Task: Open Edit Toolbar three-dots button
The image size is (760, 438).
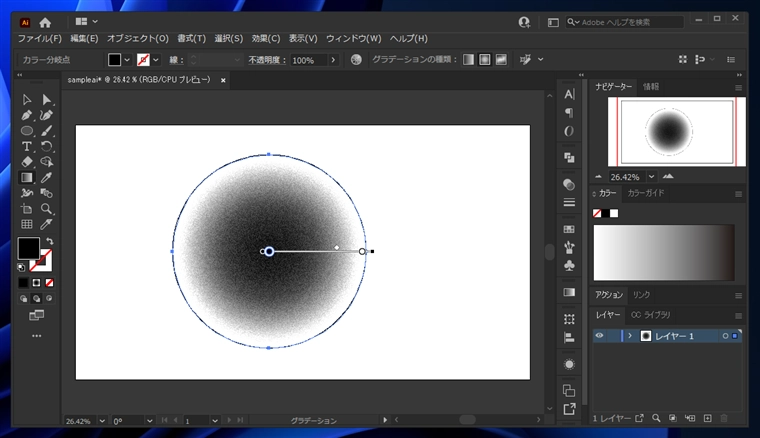Action: pyautogui.click(x=36, y=336)
